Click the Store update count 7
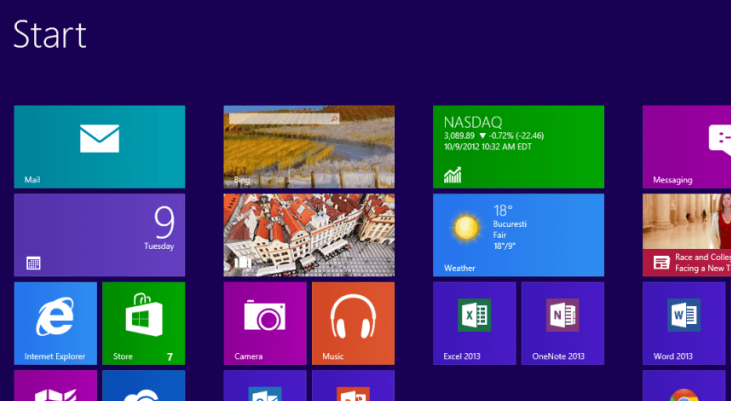 (170, 357)
